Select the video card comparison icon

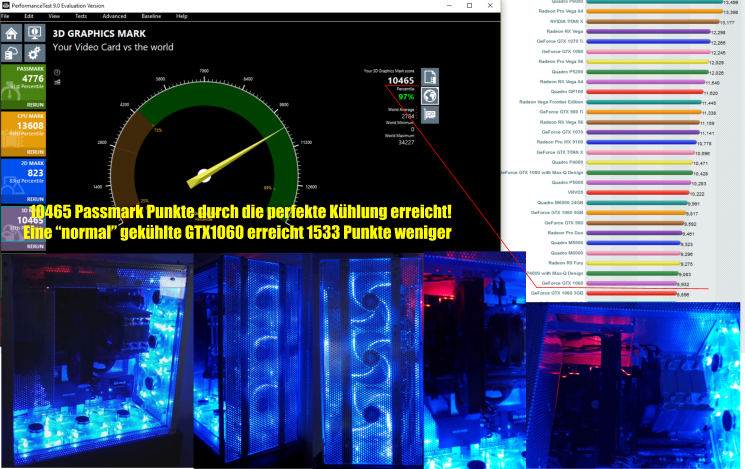pos(430,115)
